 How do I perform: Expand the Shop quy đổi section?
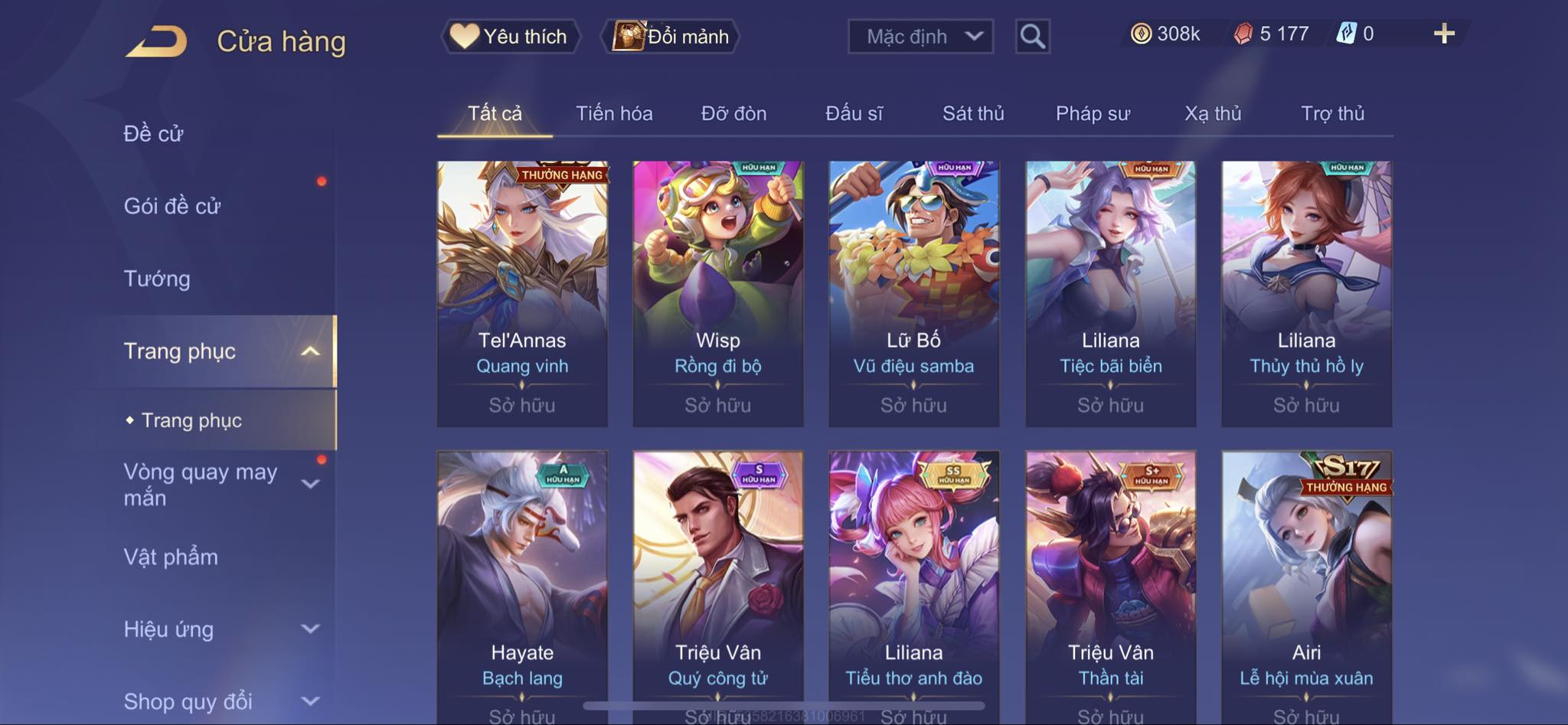point(310,701)
